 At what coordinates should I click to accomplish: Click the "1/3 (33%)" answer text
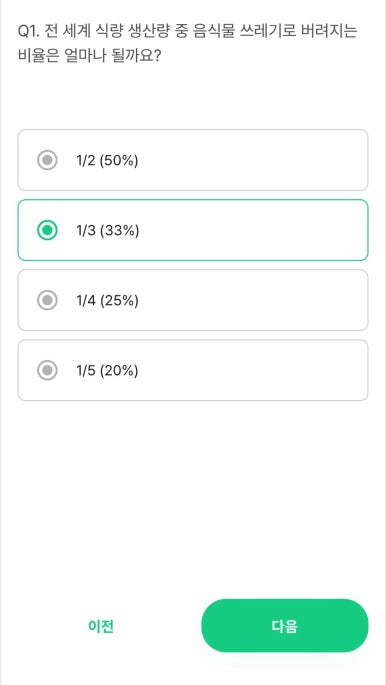coord(107,231)
